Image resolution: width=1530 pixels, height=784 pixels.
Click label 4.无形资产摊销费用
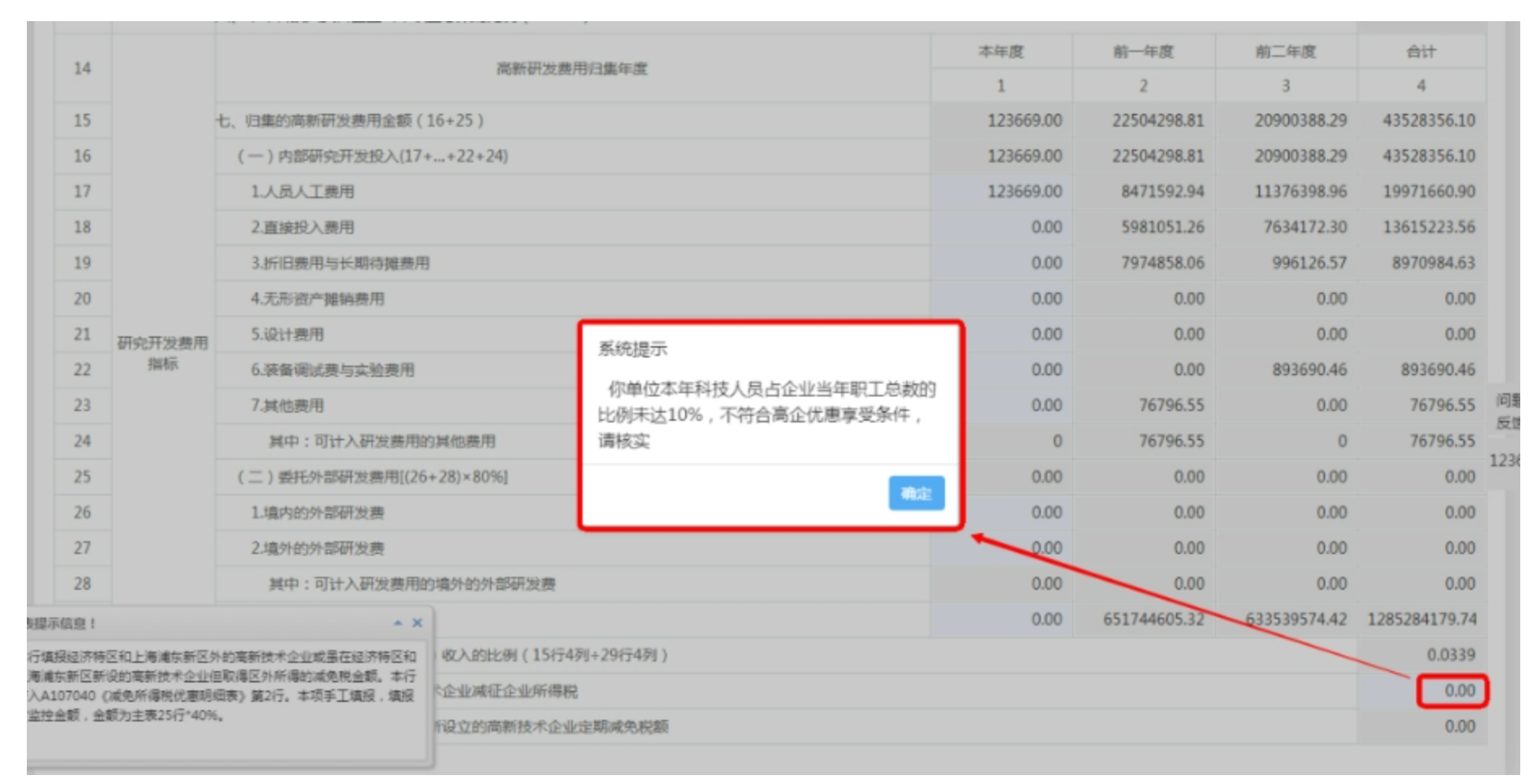tap(317, 299)
